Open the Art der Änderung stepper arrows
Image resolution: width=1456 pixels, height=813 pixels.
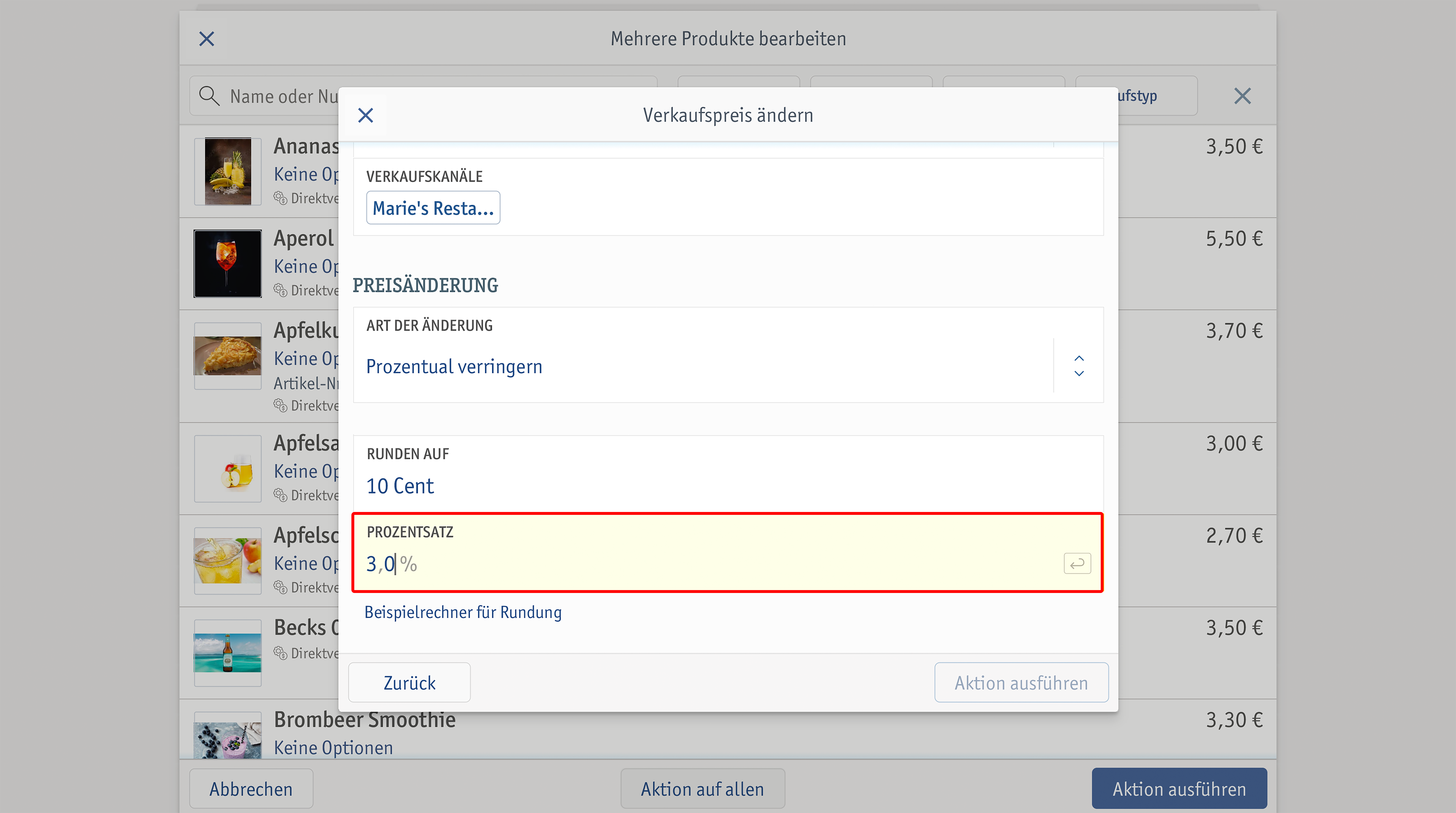(x=1079, y=366)
